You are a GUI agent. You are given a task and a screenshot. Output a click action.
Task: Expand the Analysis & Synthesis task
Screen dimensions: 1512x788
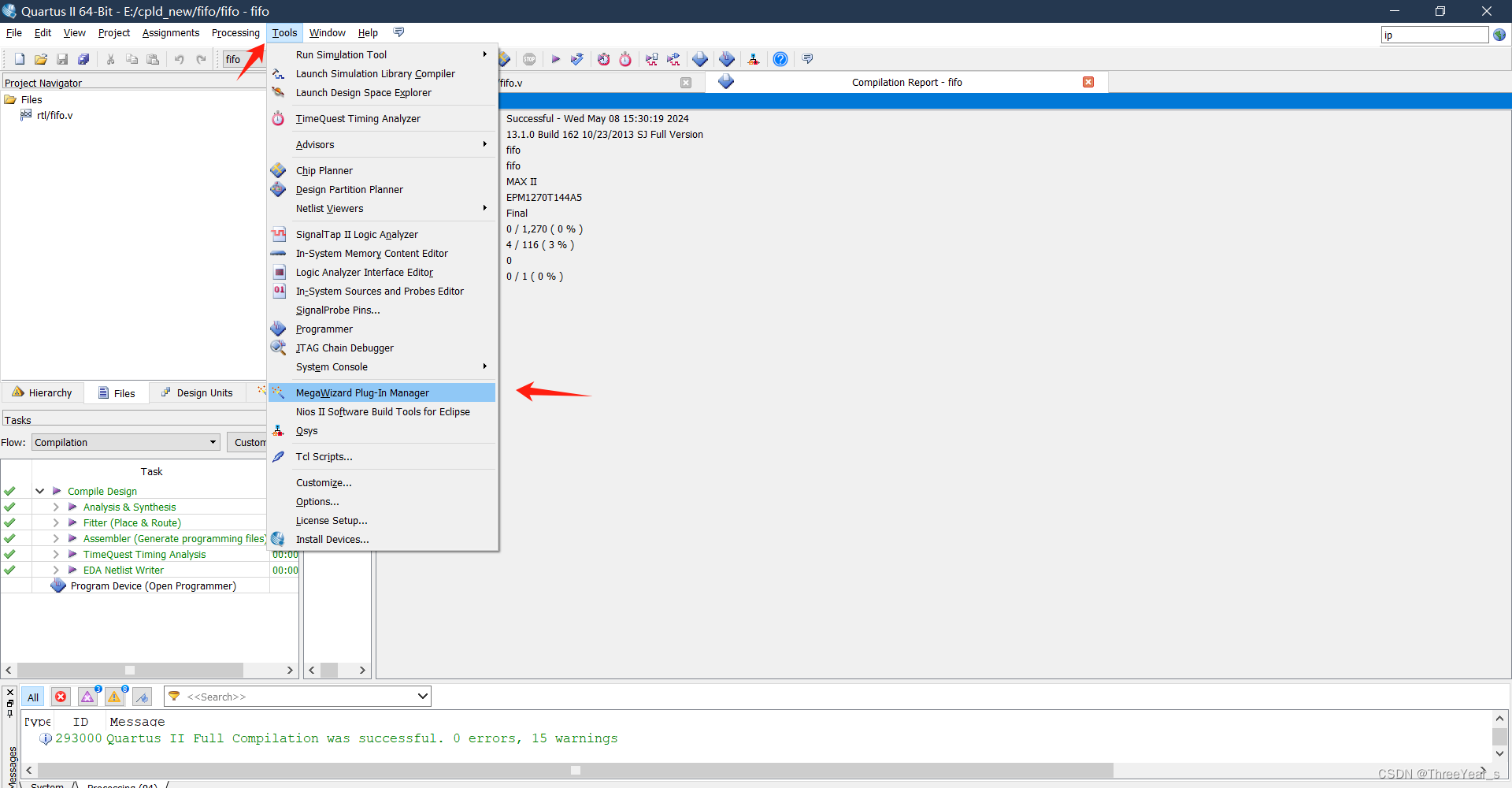click(x=56, y=507)
